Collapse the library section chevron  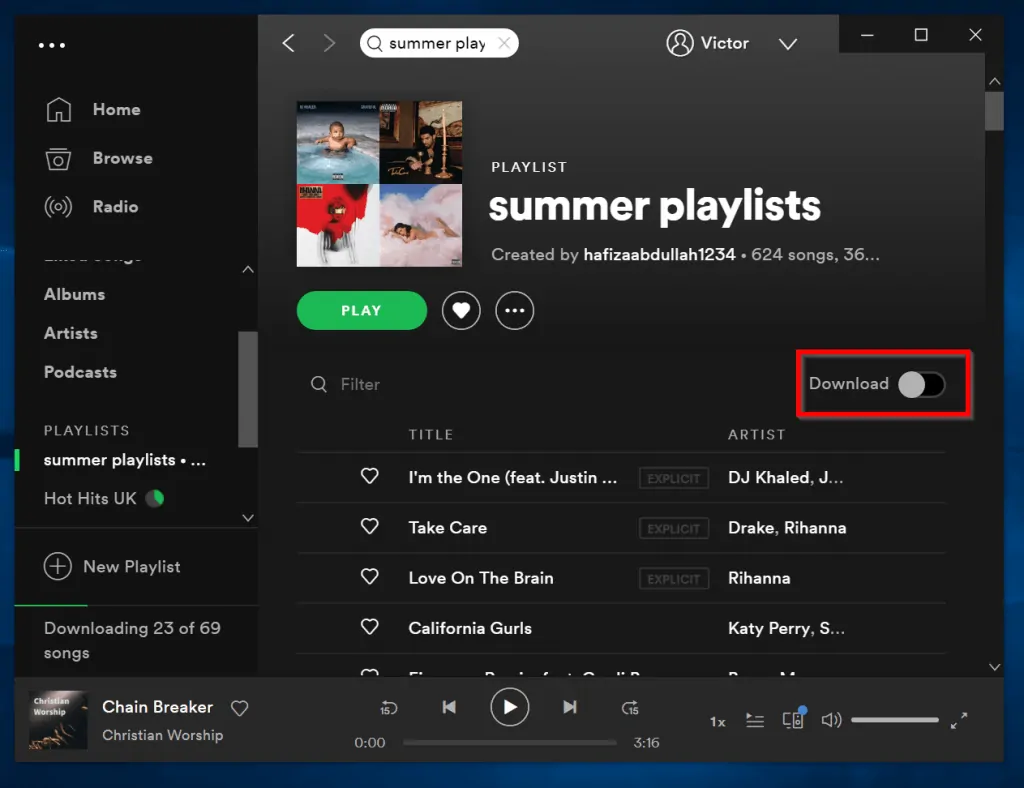point(247,269)
